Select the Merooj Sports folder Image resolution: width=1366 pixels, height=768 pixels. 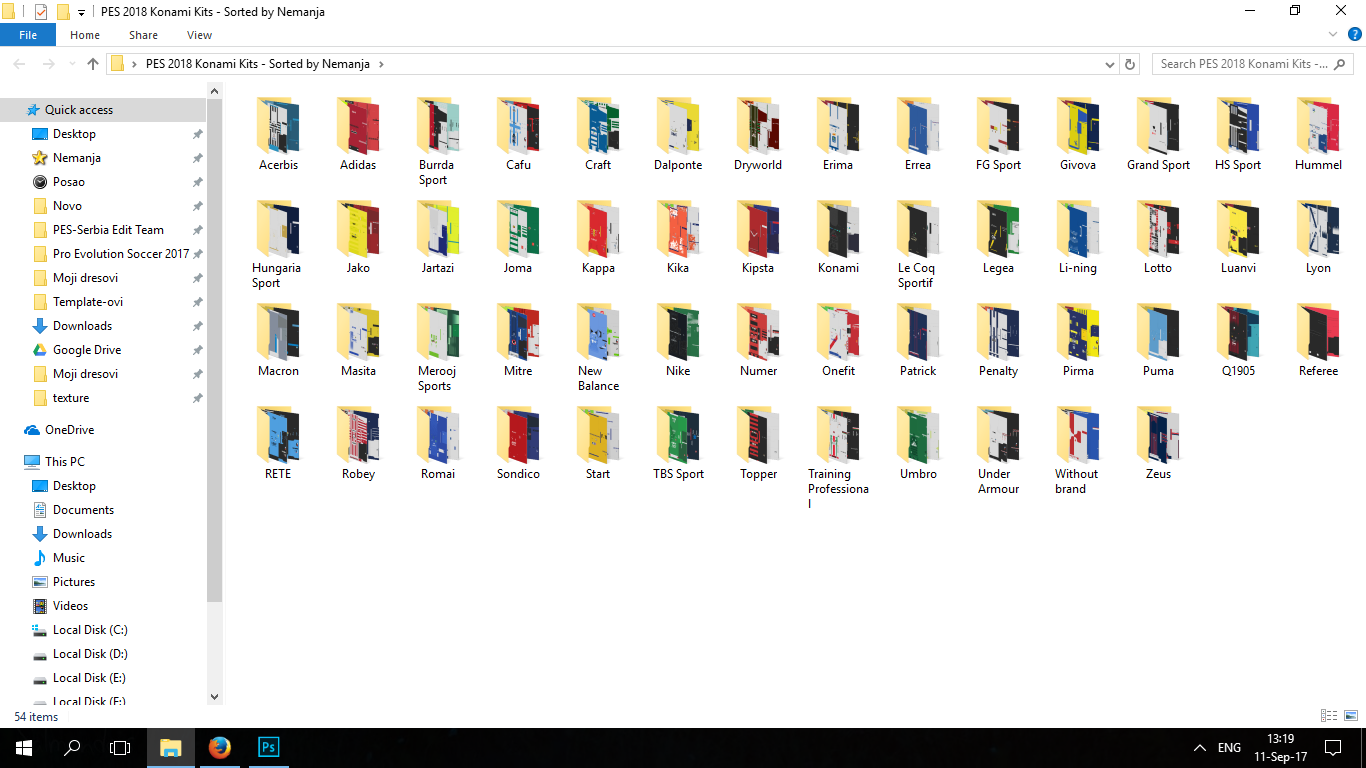(x=438, y=348)
